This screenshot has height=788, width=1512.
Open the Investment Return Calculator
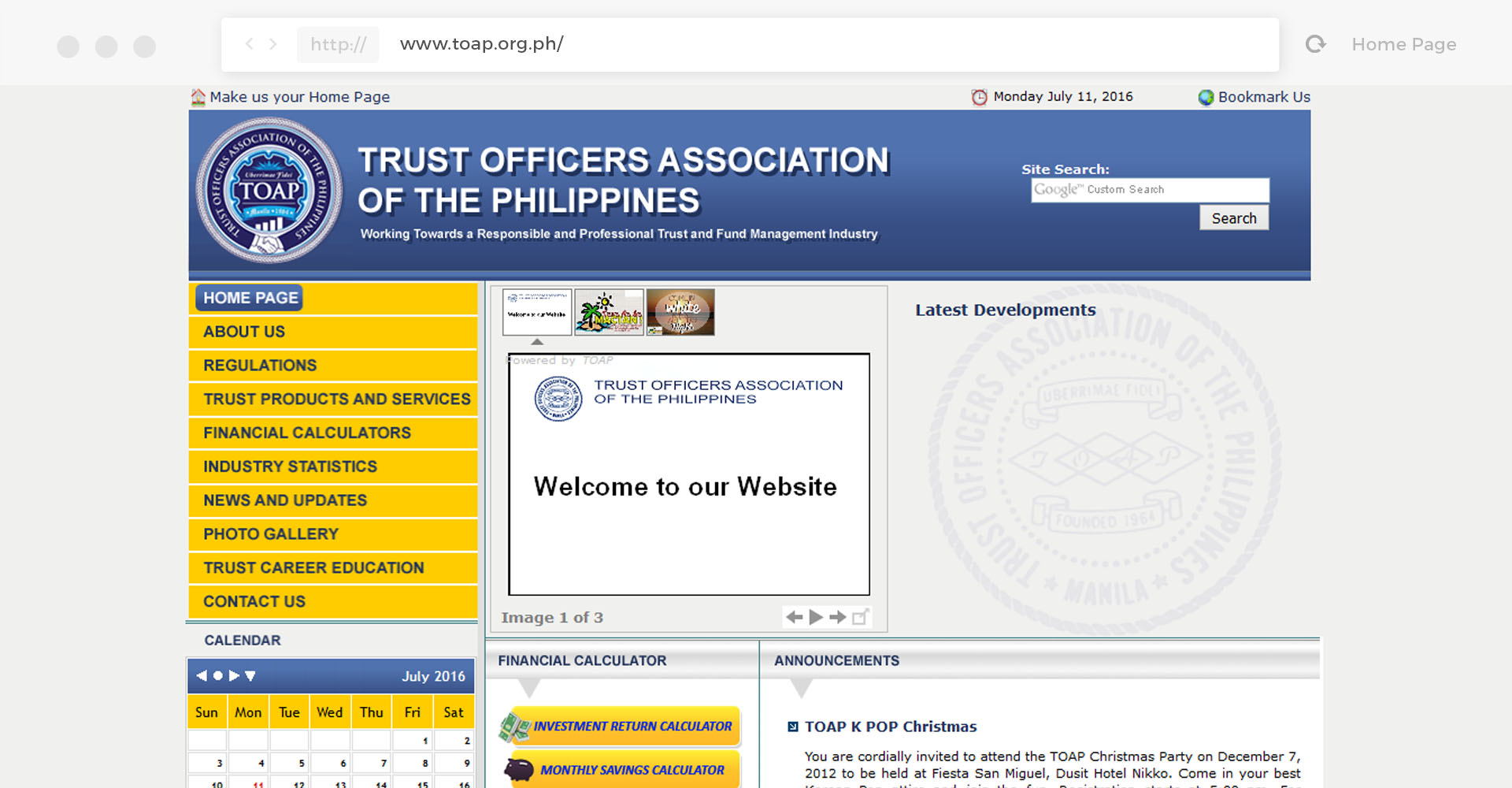[x=620, y=727]
